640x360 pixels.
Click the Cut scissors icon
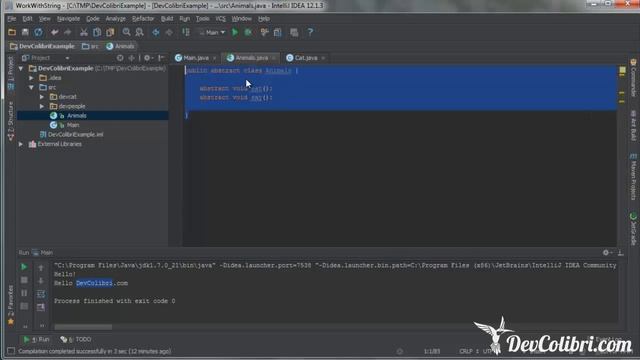pos(84,32)
